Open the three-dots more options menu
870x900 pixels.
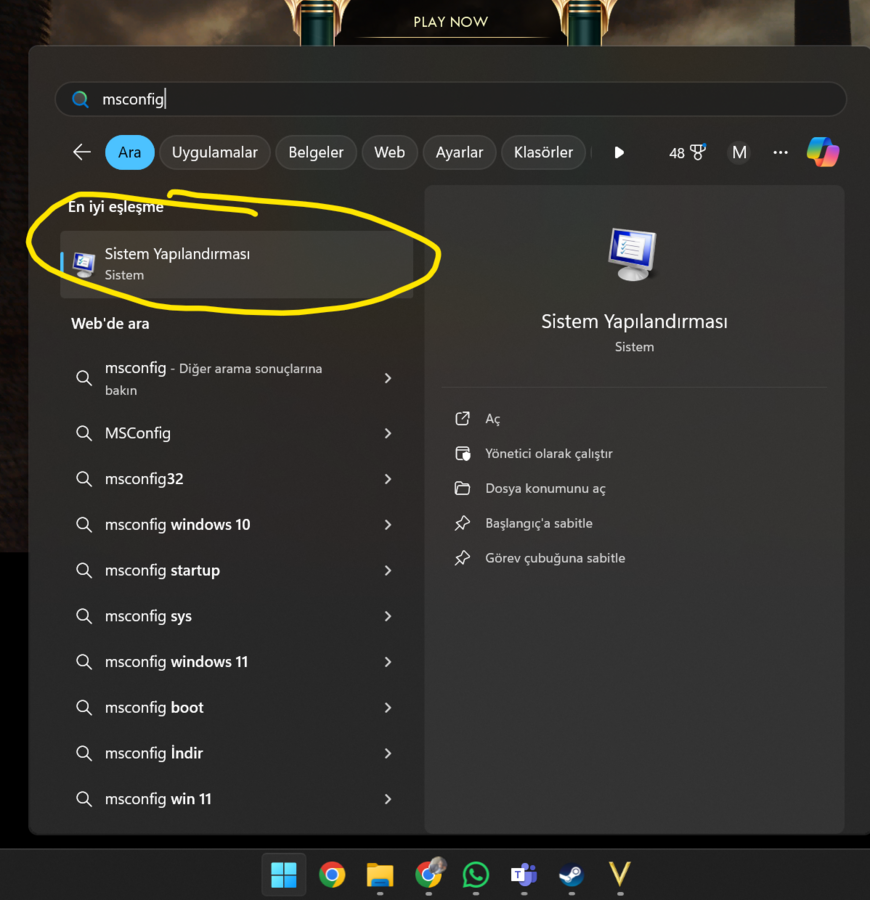pyautogui.click(x=780, y=152)
